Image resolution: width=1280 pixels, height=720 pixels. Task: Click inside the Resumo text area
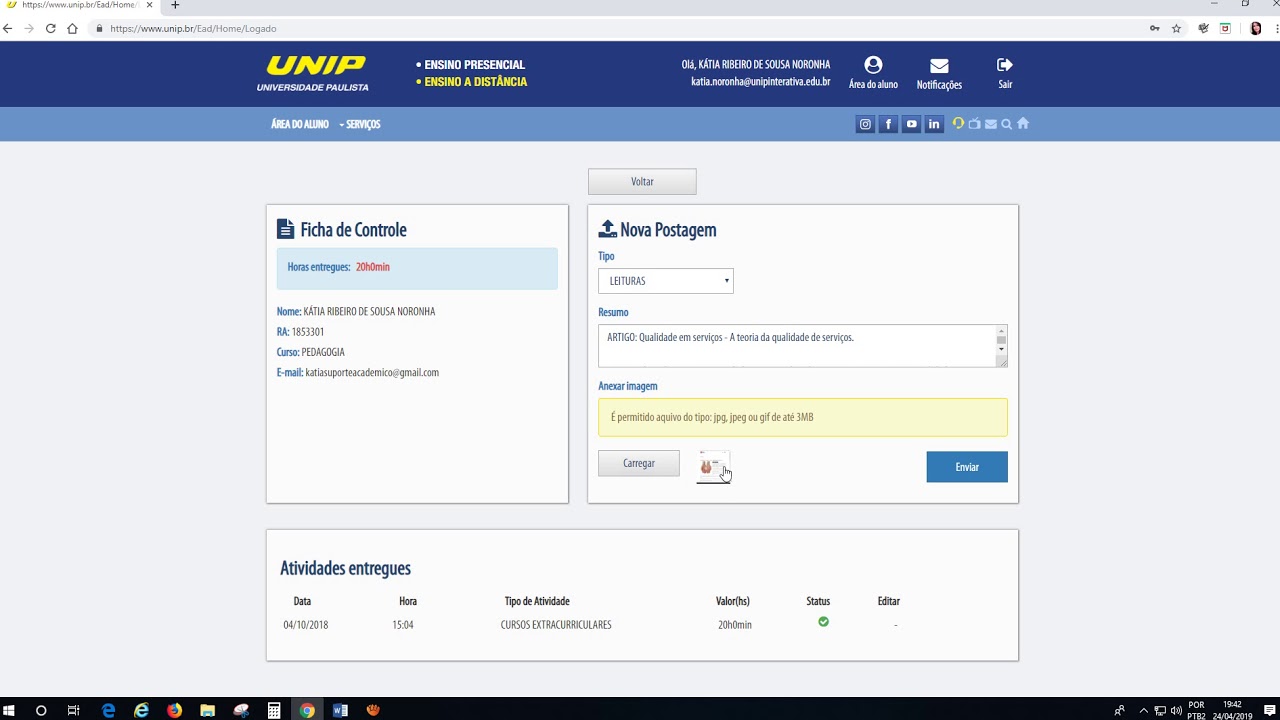click(796, 346)
